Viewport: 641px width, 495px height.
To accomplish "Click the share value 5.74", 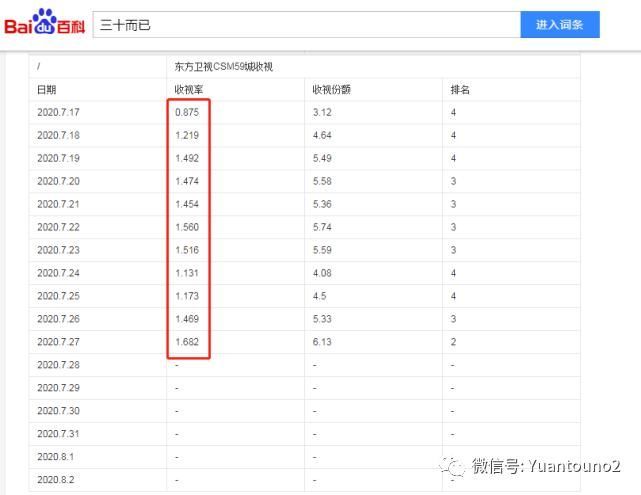I will 322,227.
